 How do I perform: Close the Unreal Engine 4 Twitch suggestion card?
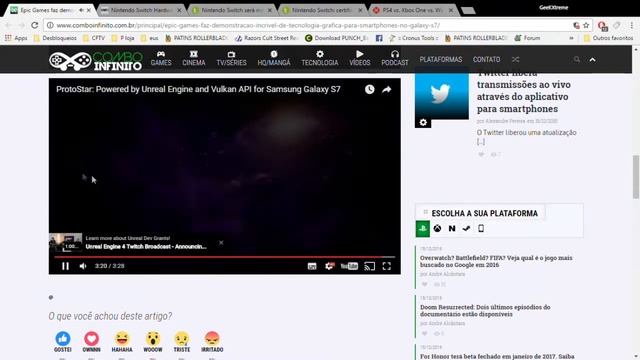pyautogui.click(x=221, y=242)
